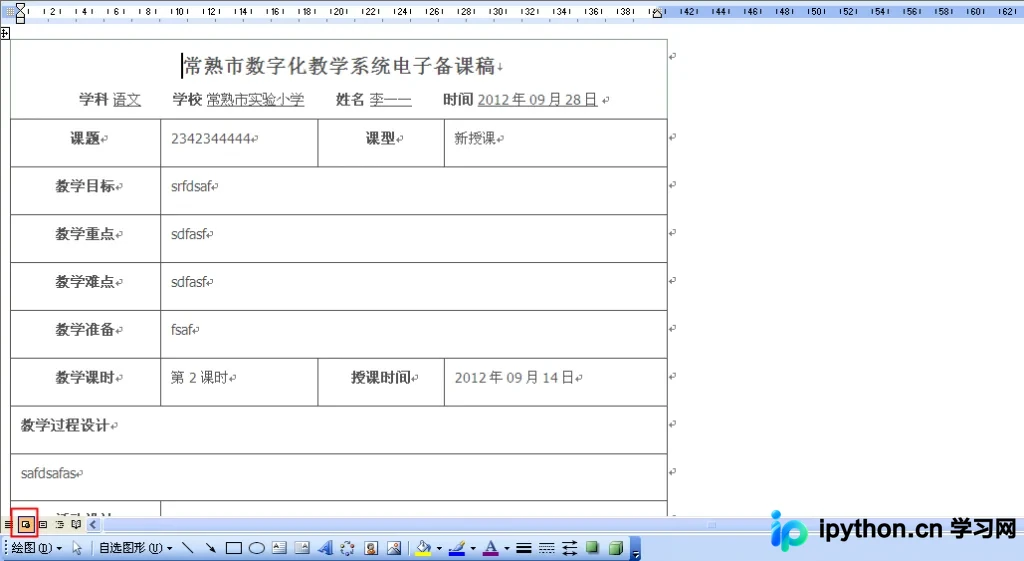1024x561 pixels.
Task: Open Shadow Style options
Action: coord(592,548)
